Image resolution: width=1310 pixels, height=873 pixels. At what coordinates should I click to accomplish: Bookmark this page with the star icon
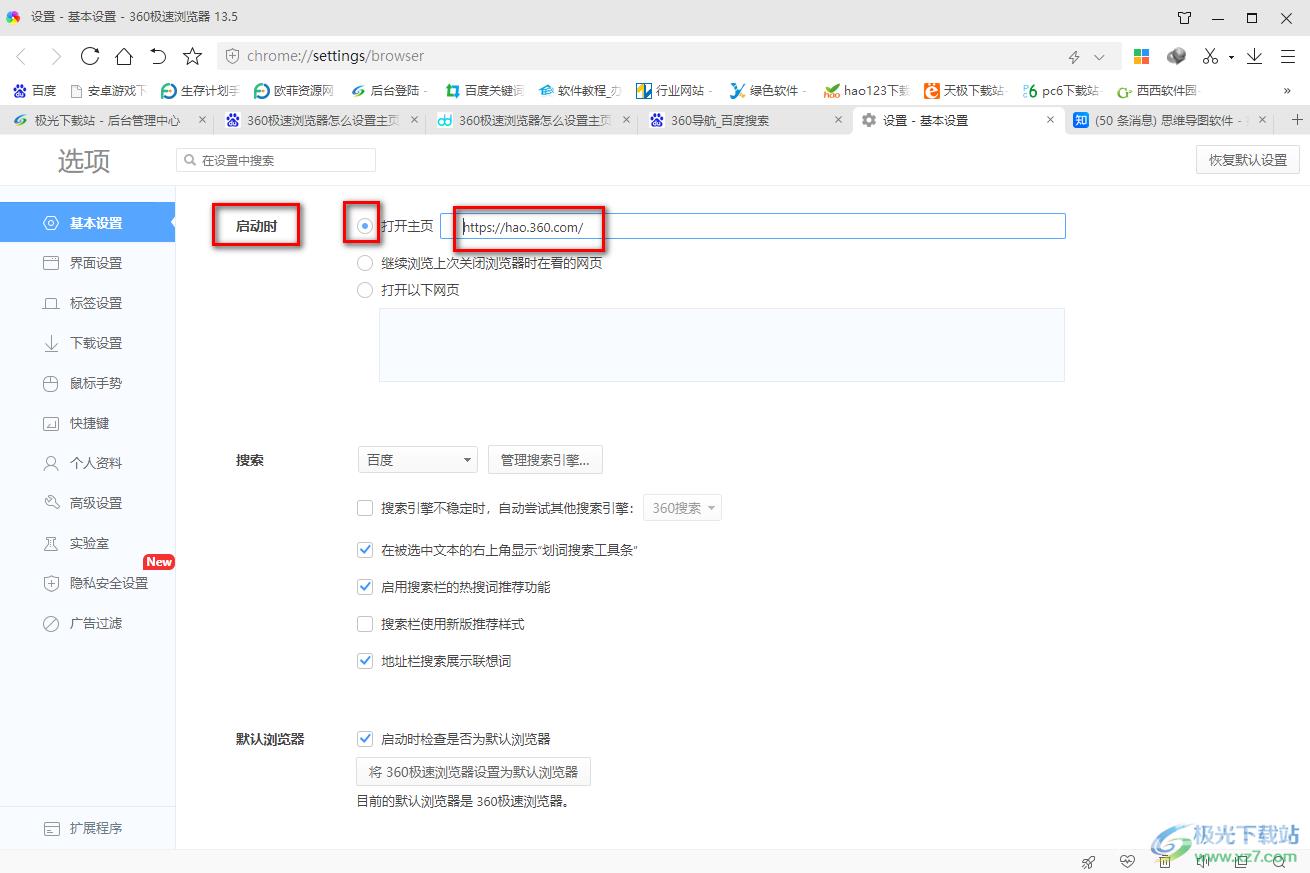point(193,56)
